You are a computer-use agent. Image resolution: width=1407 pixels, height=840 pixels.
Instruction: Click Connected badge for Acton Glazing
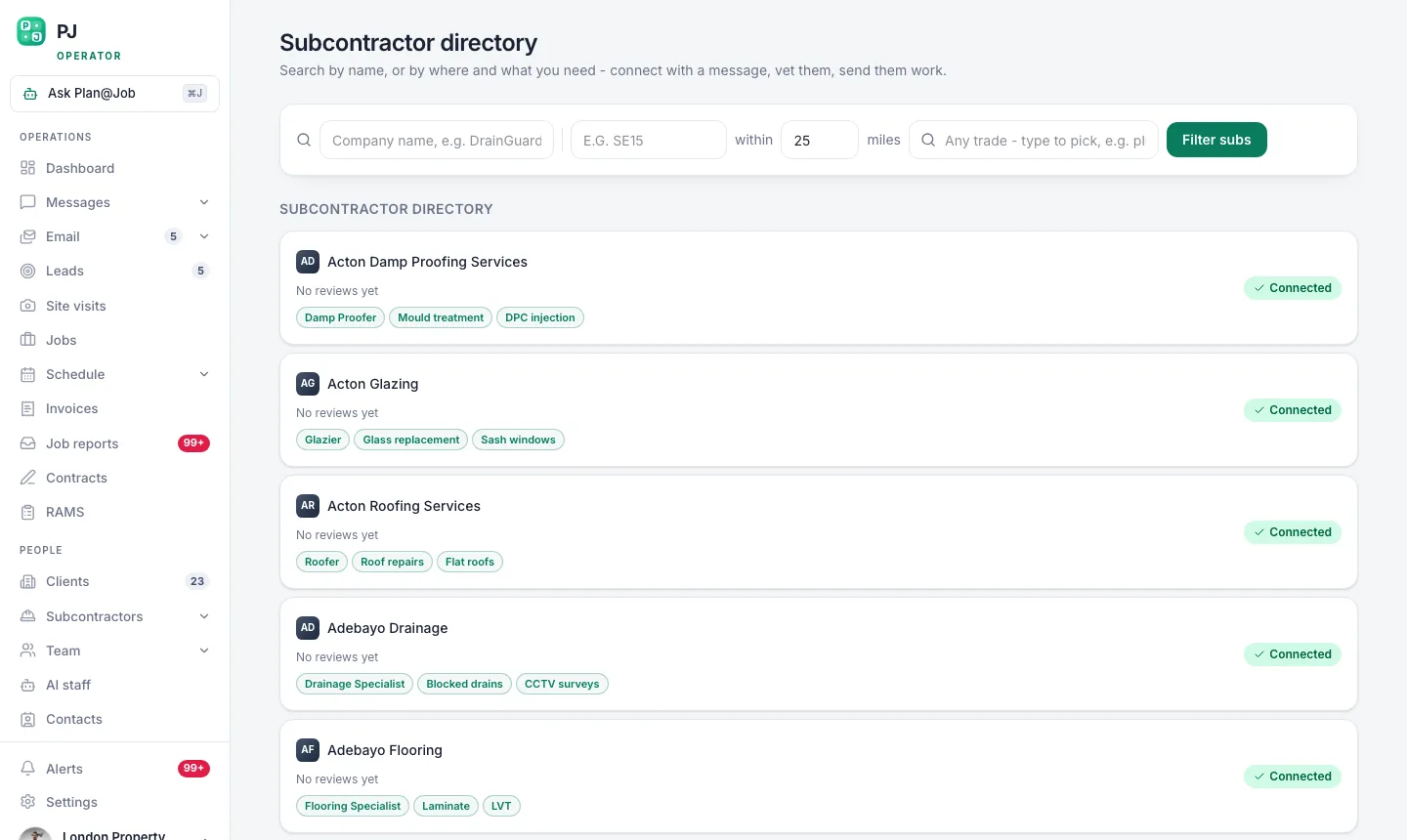click(1293, 410)
